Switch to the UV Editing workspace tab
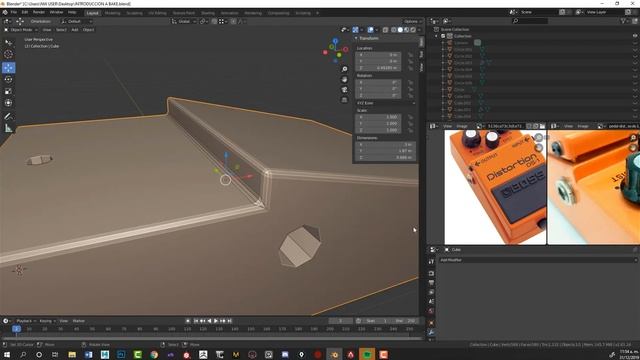Viewport: 640px width, 360px height. point(157,13)
